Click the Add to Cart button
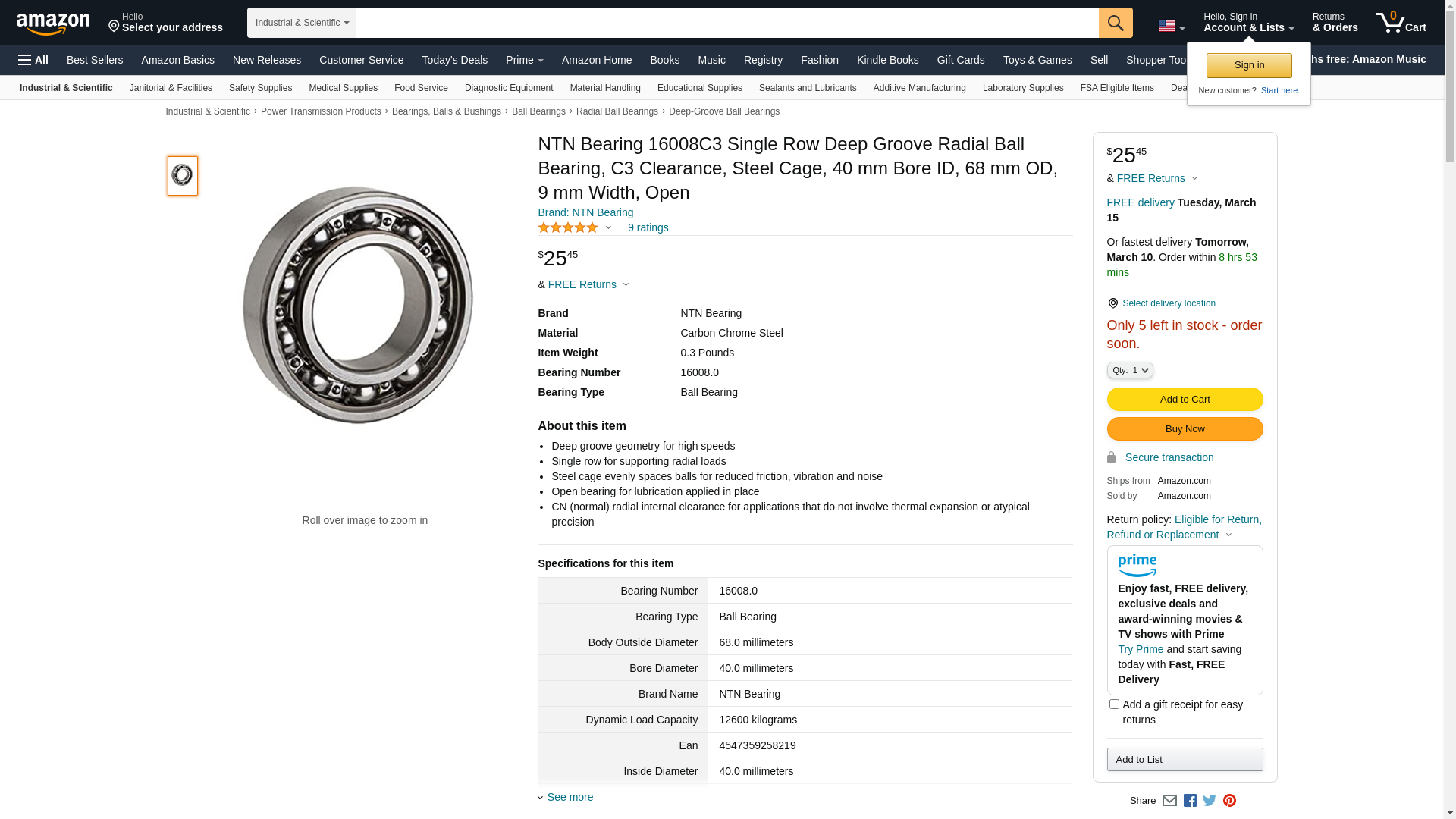This screenshot has height=819, width=1456. click(1184, 400)
